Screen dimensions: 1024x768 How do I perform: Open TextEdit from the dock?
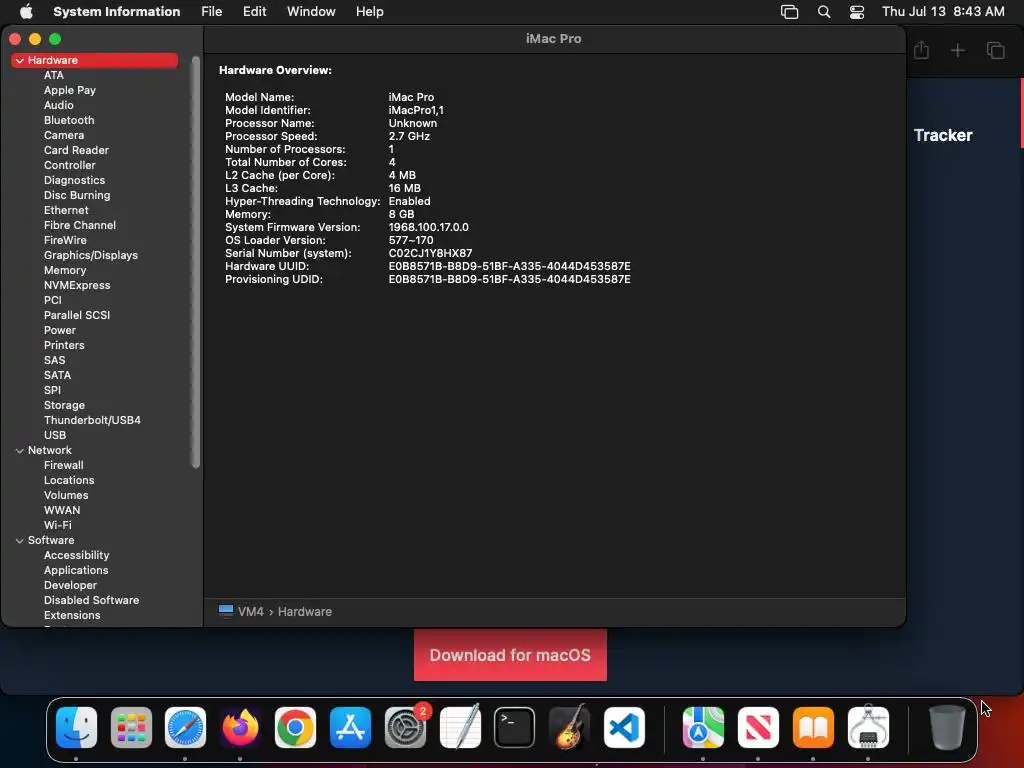pos(460,727)
